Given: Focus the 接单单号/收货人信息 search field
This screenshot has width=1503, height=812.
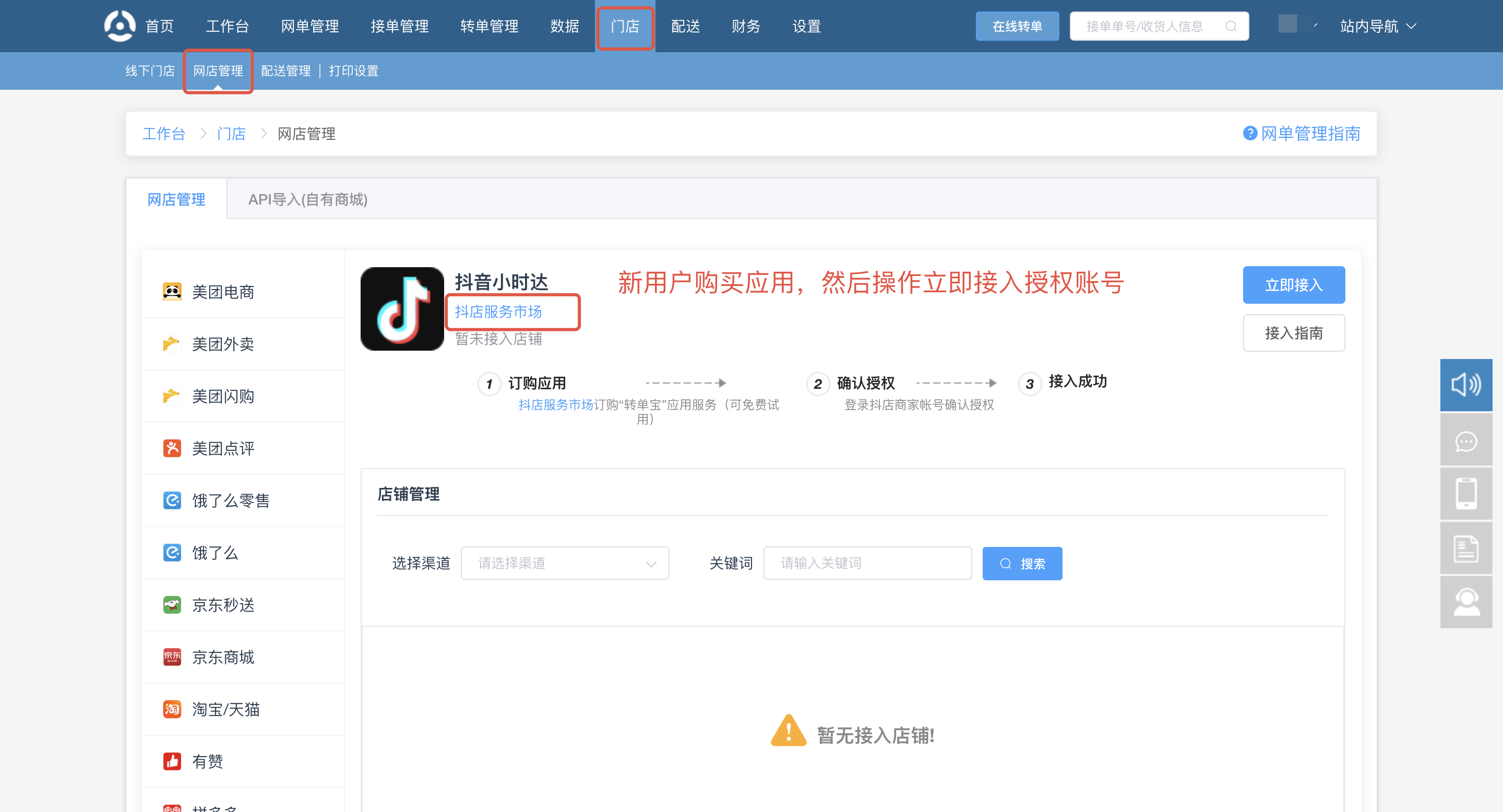Looking at the screenshot, I should coord(1159,26).
